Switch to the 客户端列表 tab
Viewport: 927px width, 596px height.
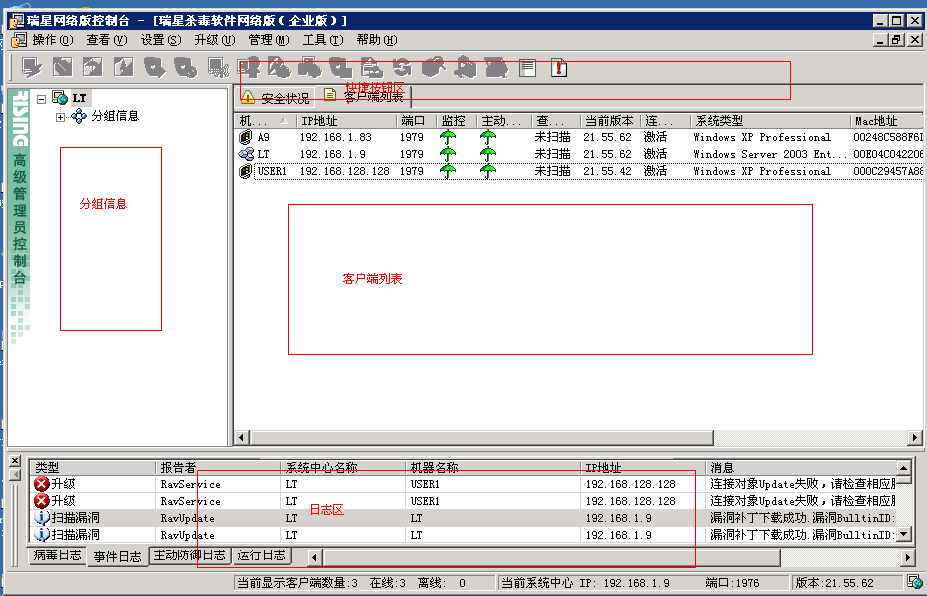tap(363, 96)
